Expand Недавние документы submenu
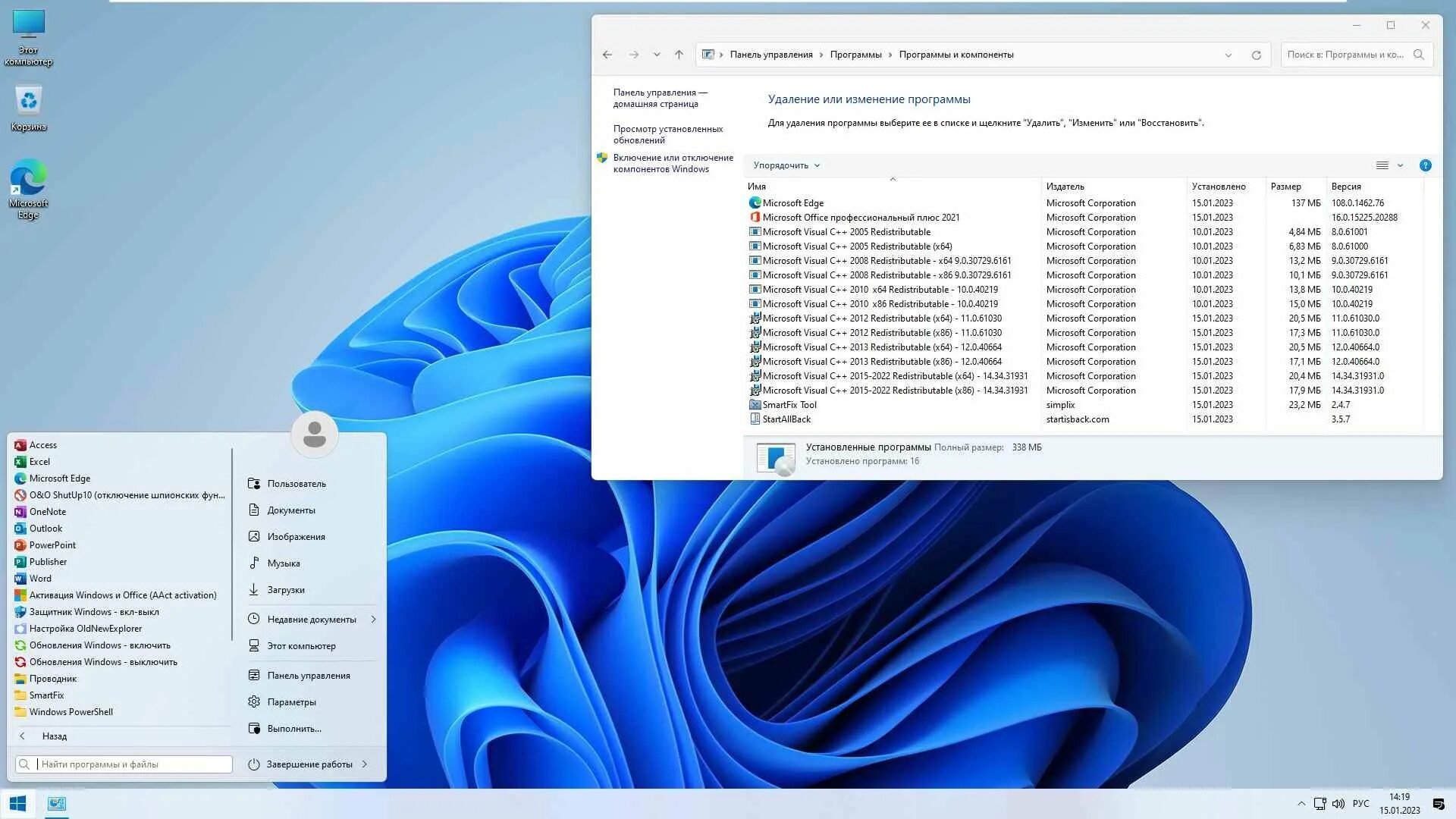The height and width of the screenshot is (819, 1456). [x=373, y=620]
